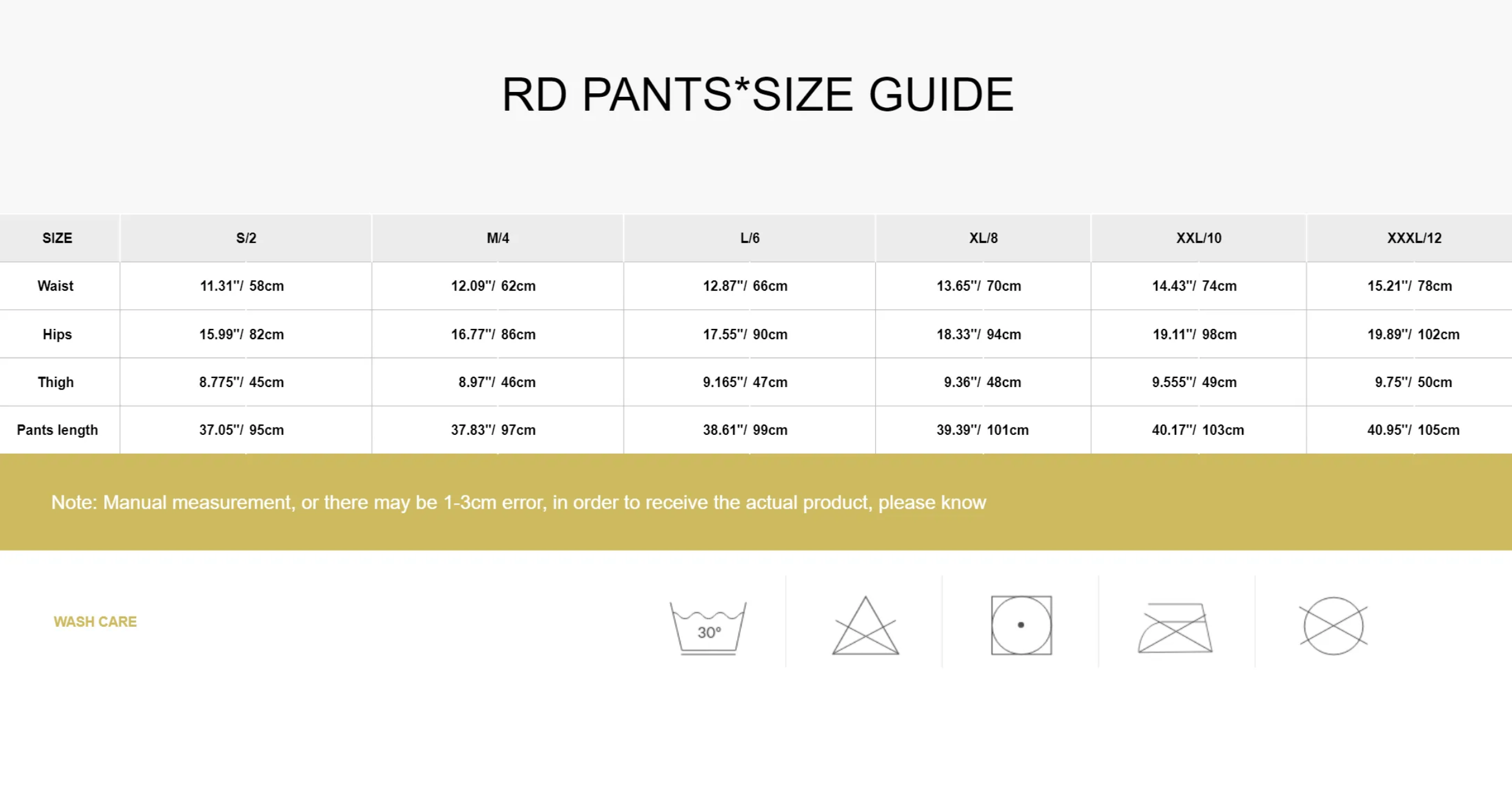Click the Waist row label
Screen dimensions: 1512x791
click(55, 286)
